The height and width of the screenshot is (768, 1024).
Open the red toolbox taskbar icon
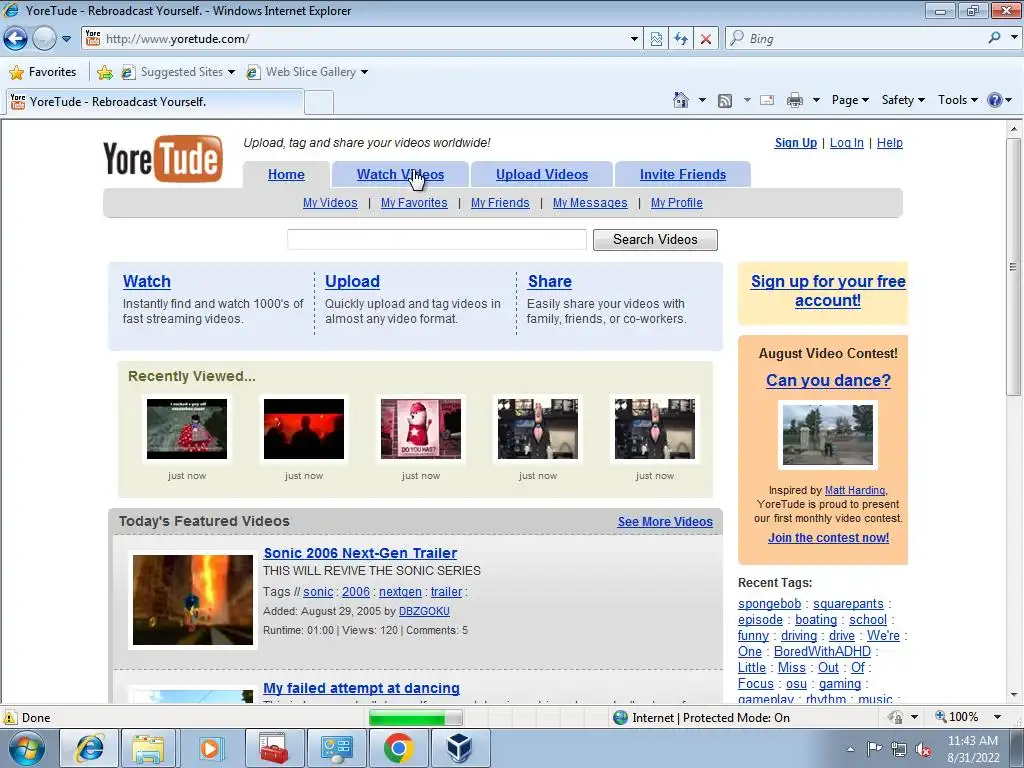pos(273,748)
